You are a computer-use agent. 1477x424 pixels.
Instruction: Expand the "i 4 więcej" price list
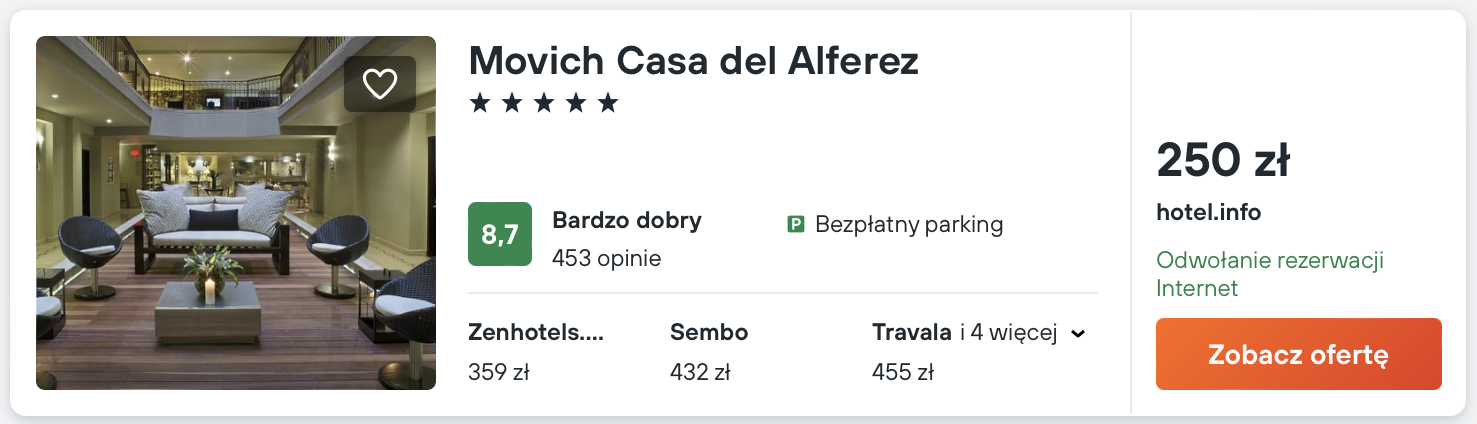[x=1008, y=333]
